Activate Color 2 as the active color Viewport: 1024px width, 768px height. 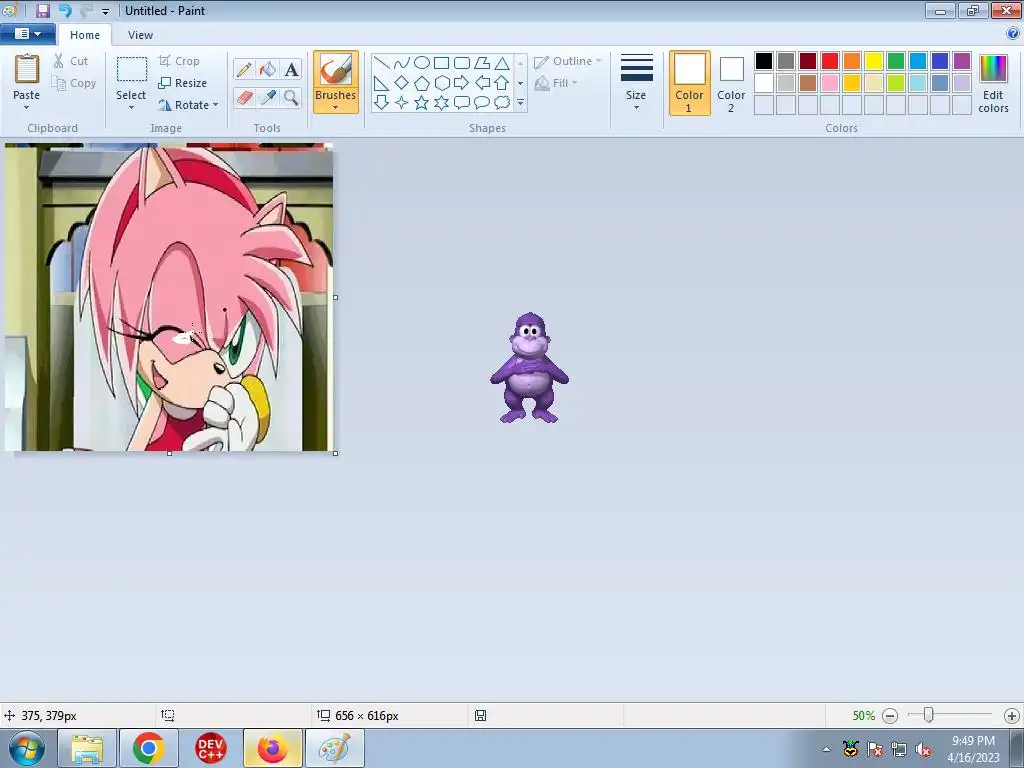pyautogui.click(x=731, y=83)
